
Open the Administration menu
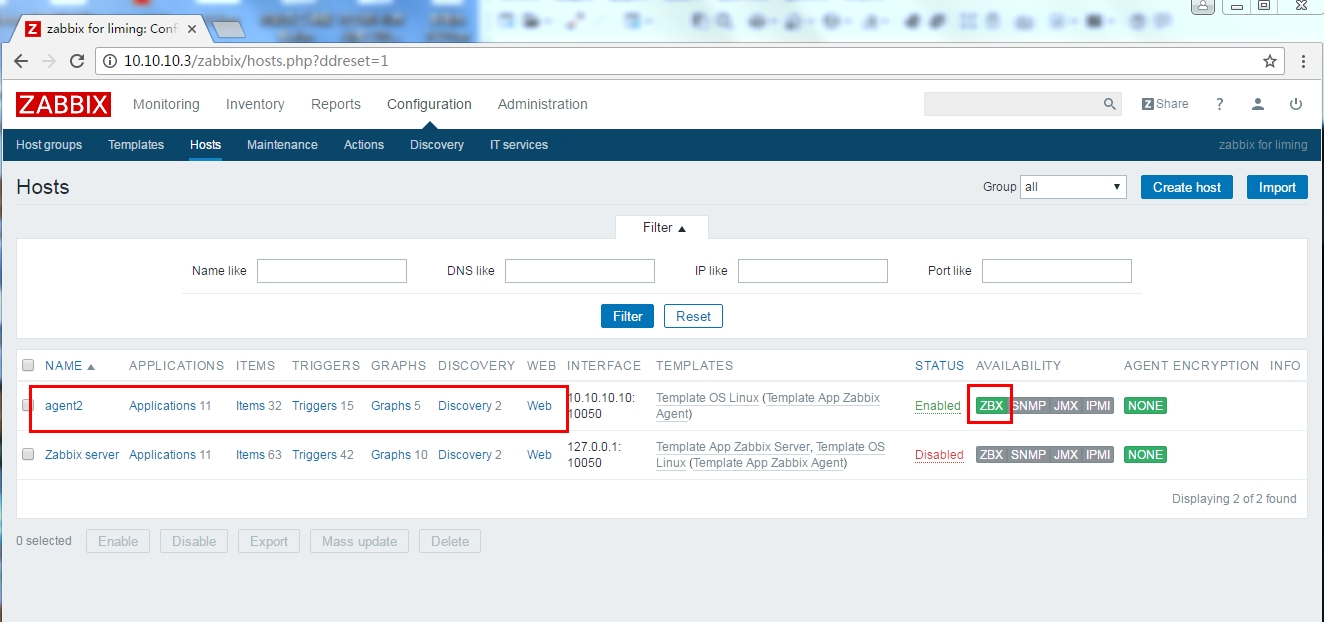(543, 104)
